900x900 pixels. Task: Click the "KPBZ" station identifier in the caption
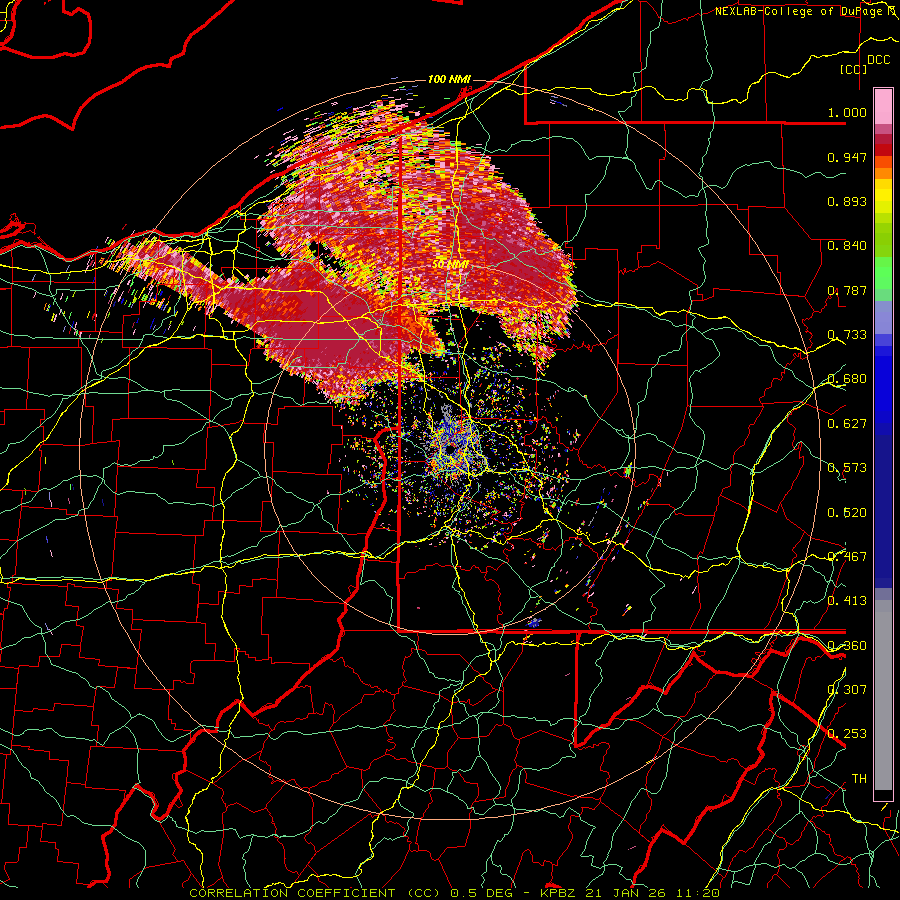pos(557,893)
